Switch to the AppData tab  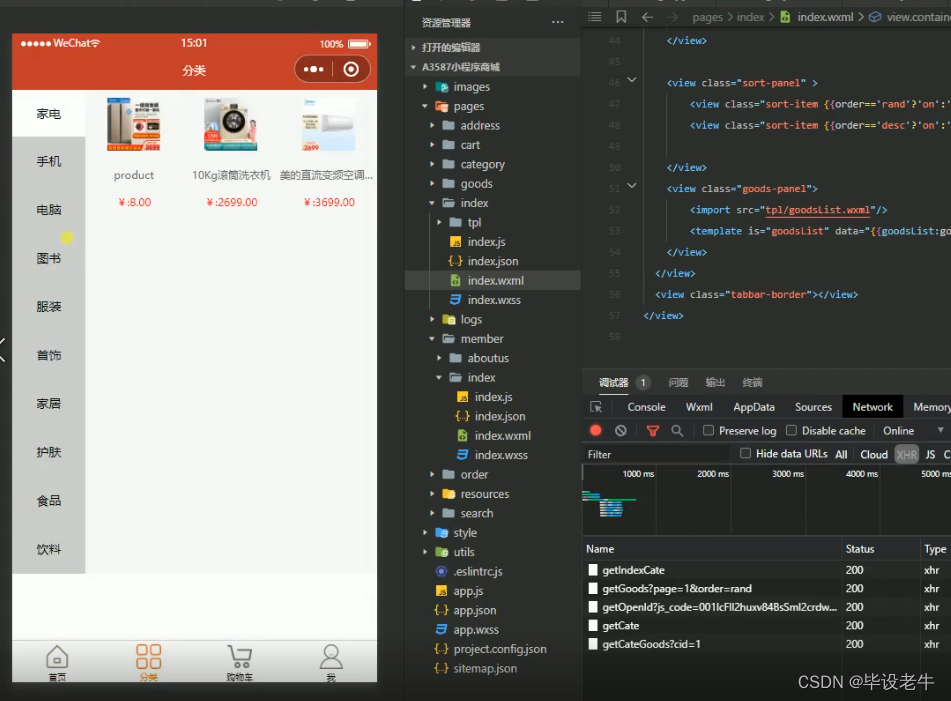(753, 407)
